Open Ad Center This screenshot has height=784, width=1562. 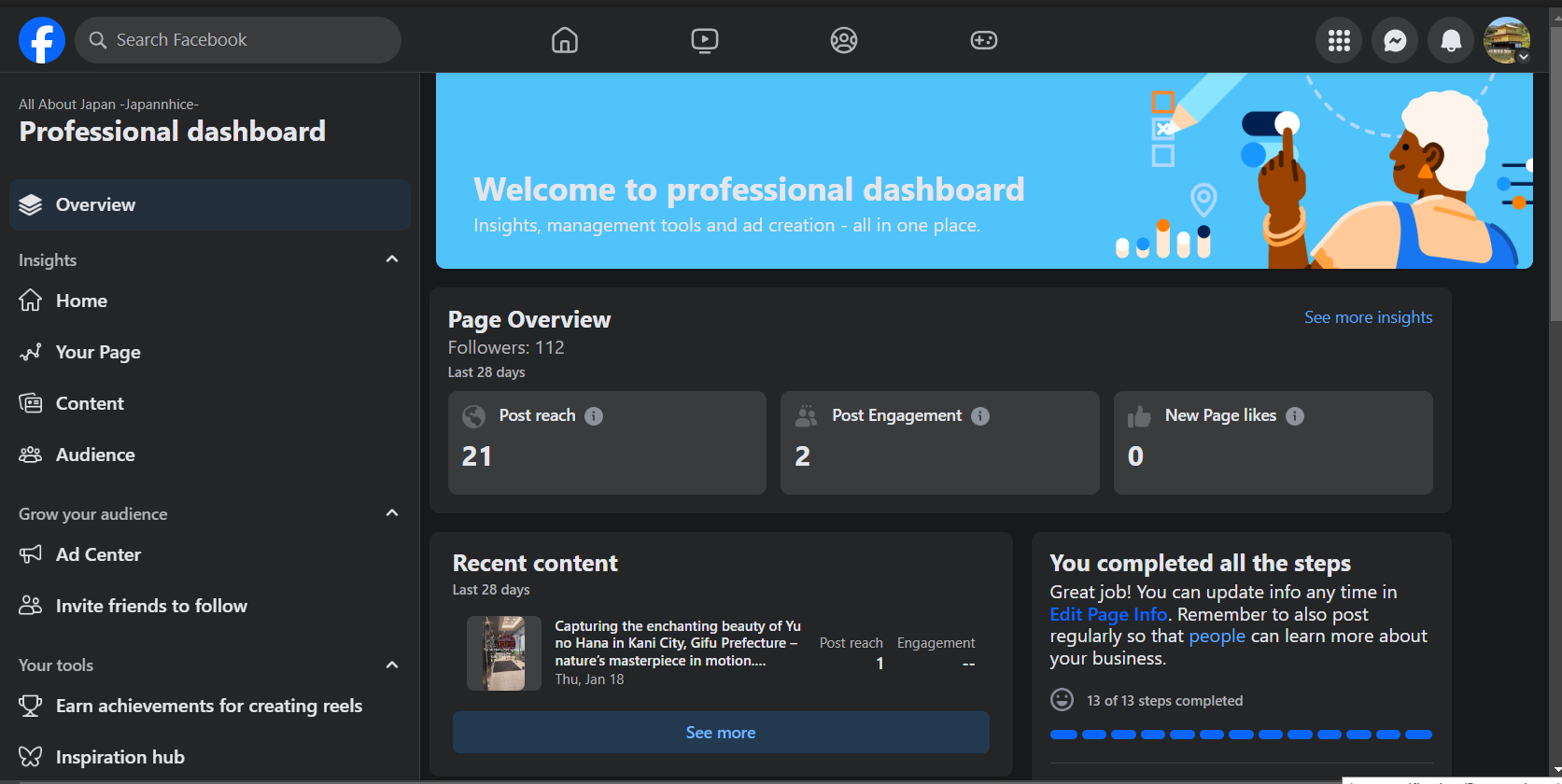click(210, 554)
